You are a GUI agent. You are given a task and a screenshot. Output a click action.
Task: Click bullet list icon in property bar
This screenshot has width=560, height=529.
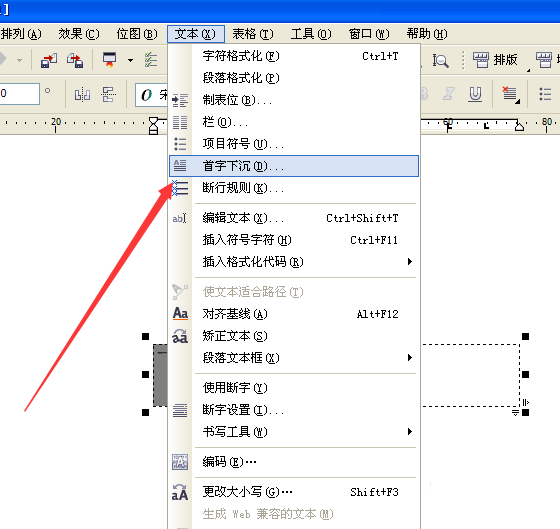[545, 94]
